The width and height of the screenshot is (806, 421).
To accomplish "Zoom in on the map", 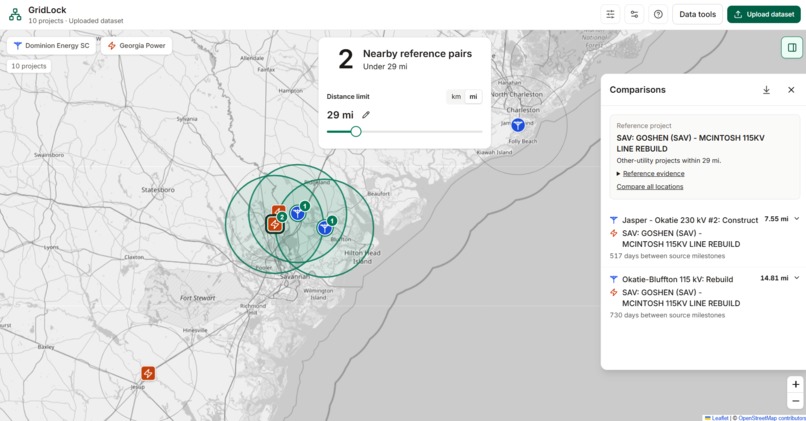I will [x=795, y=385].
